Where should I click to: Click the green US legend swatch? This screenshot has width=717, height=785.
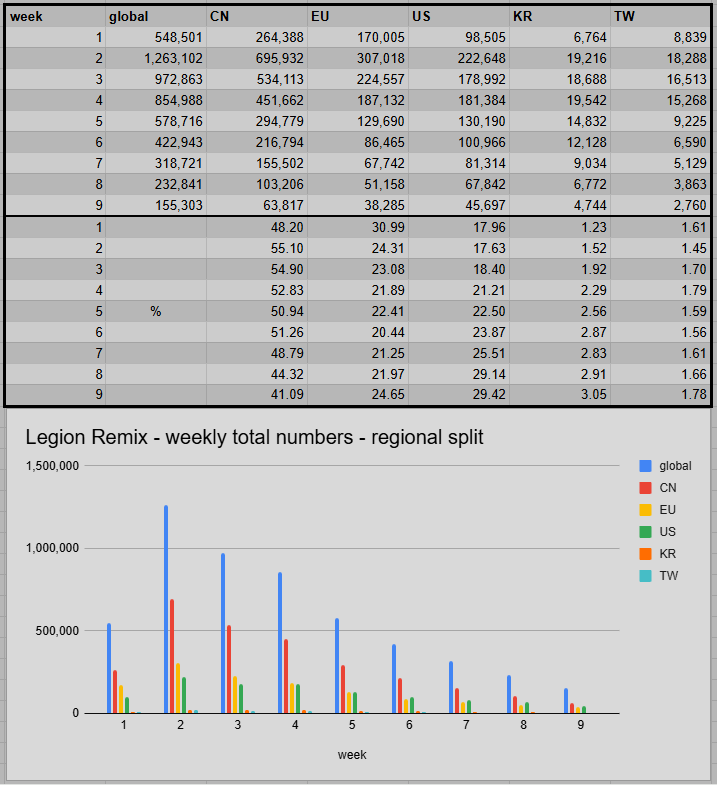click(645, 532)
